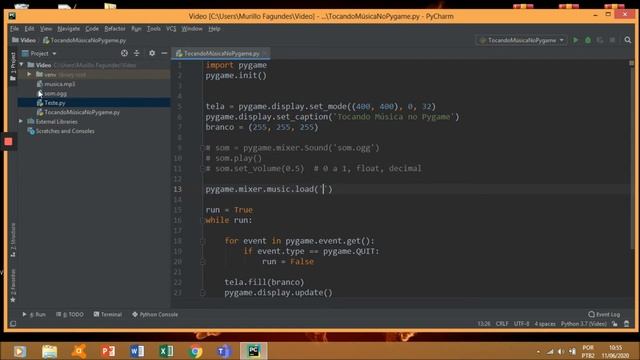Toggle fold marker at for event line
This screenshot has width=640, height=360.
pos(202,241)
